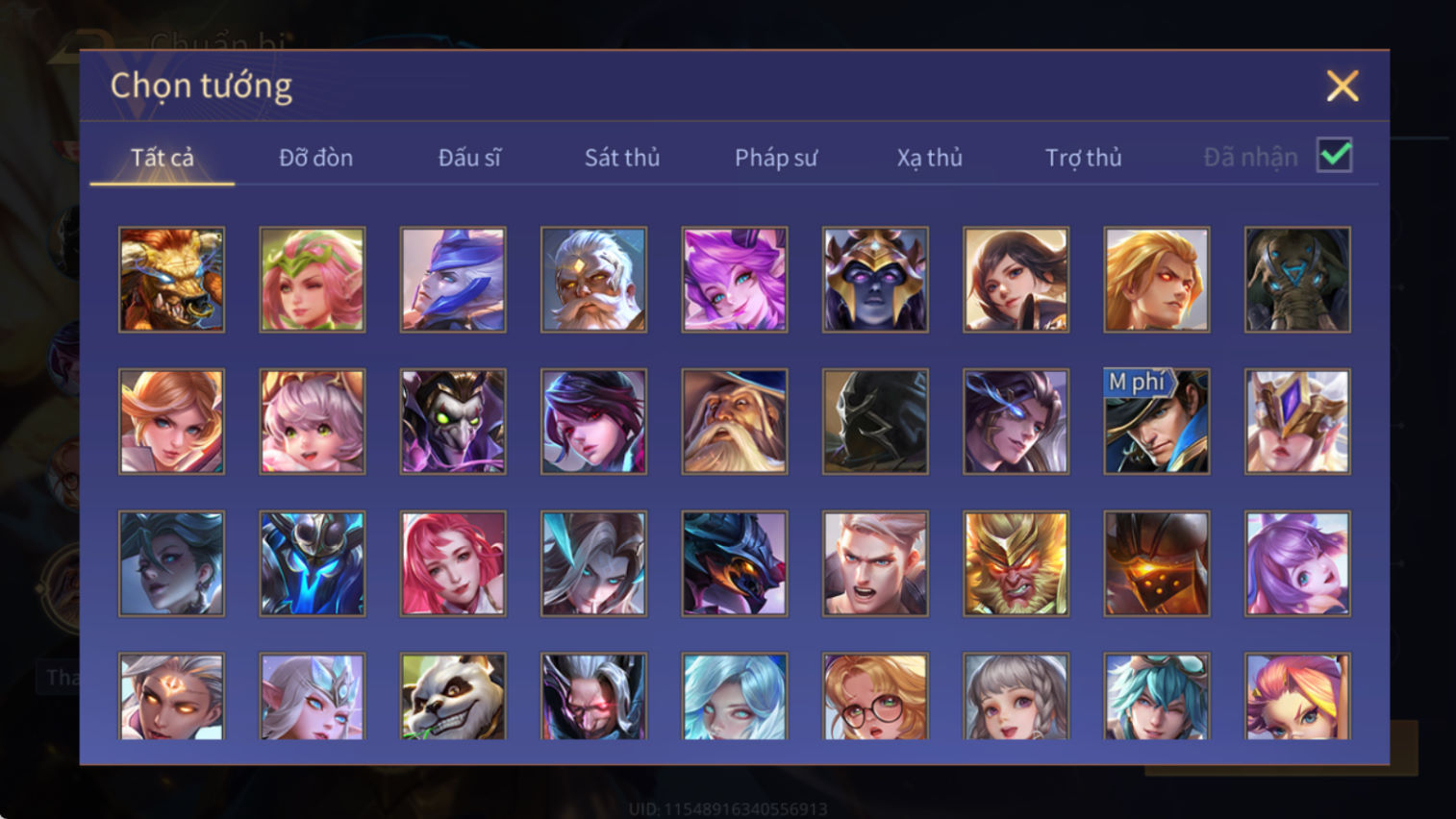
Task: Select the Đấu sĩ category tab
Action: point(469,158)
